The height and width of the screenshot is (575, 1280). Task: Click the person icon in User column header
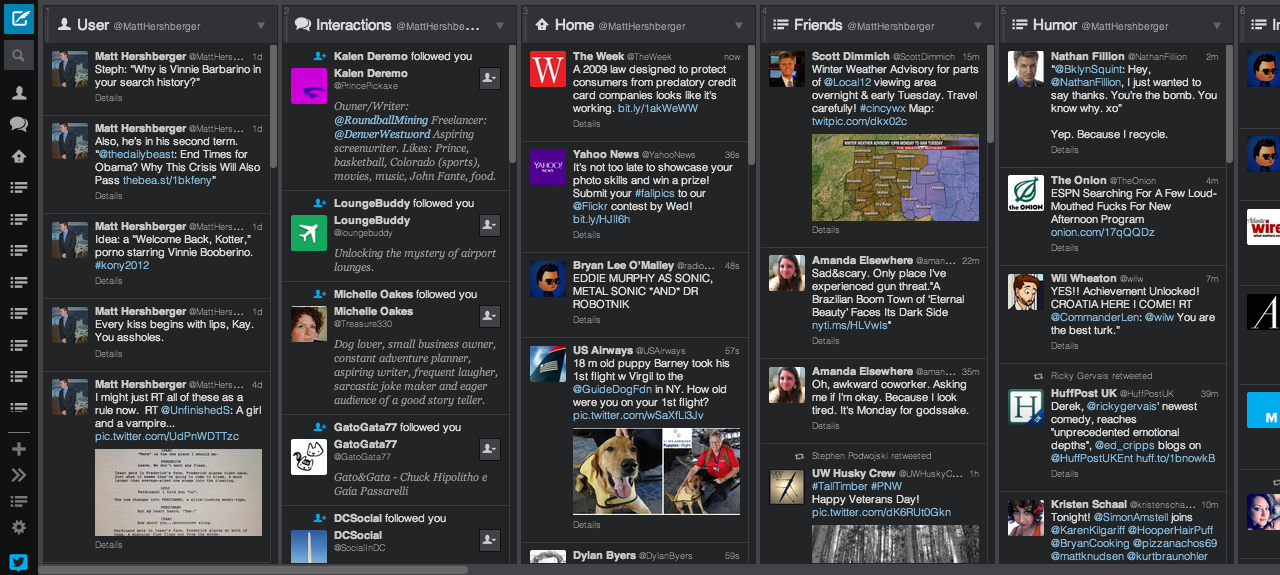[64, 25]
